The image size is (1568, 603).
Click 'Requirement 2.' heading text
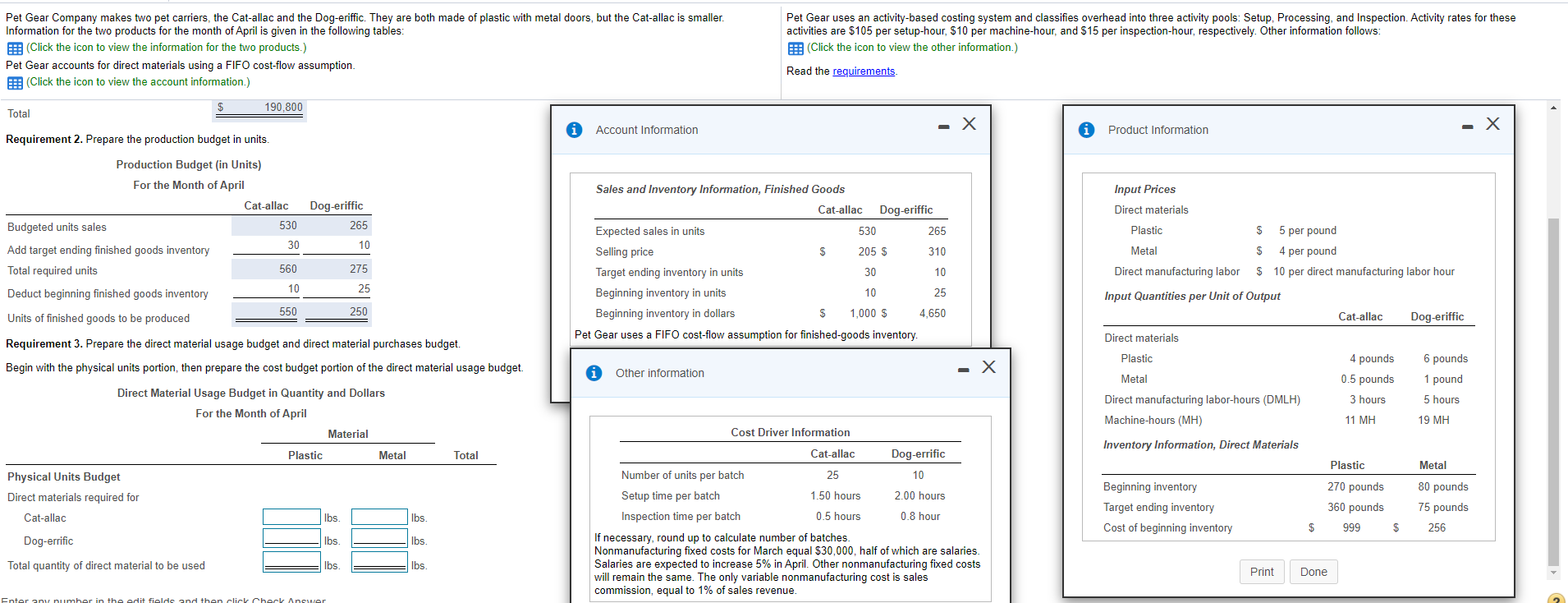coord(44,140)
